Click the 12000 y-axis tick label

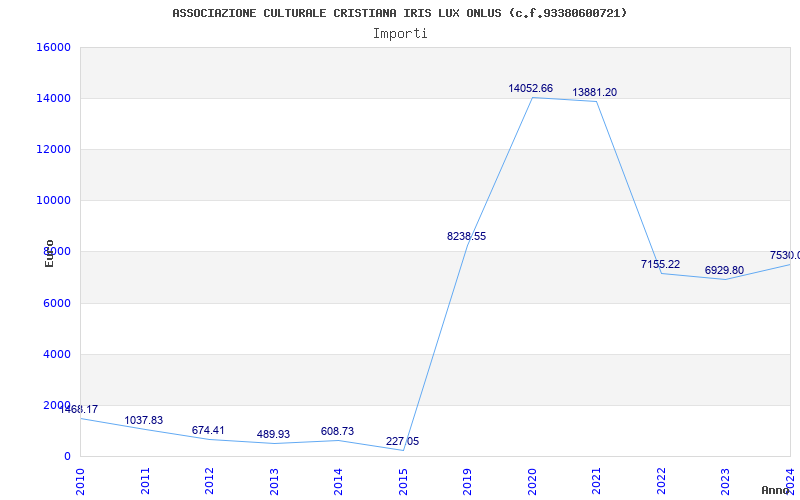pos(54,149)
